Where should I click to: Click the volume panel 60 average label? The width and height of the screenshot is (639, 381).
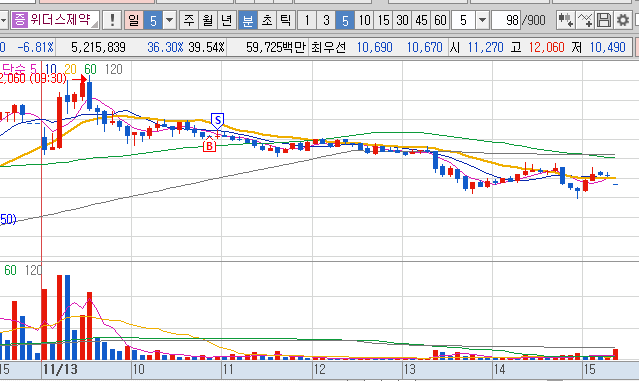[x=10, y=270]
